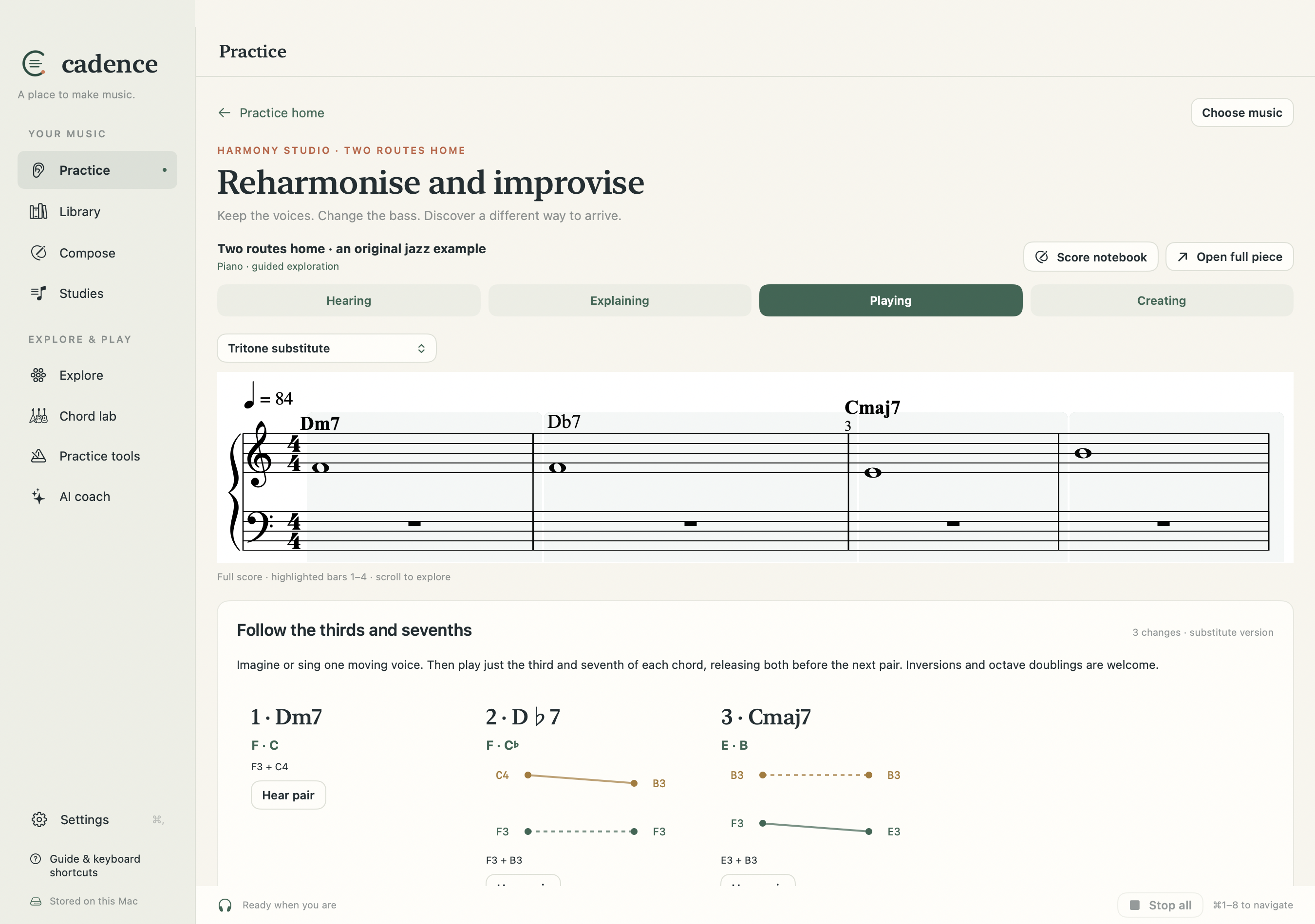
Task: Click '3 changes · substitute version' text
Action: pos(1203,632)
